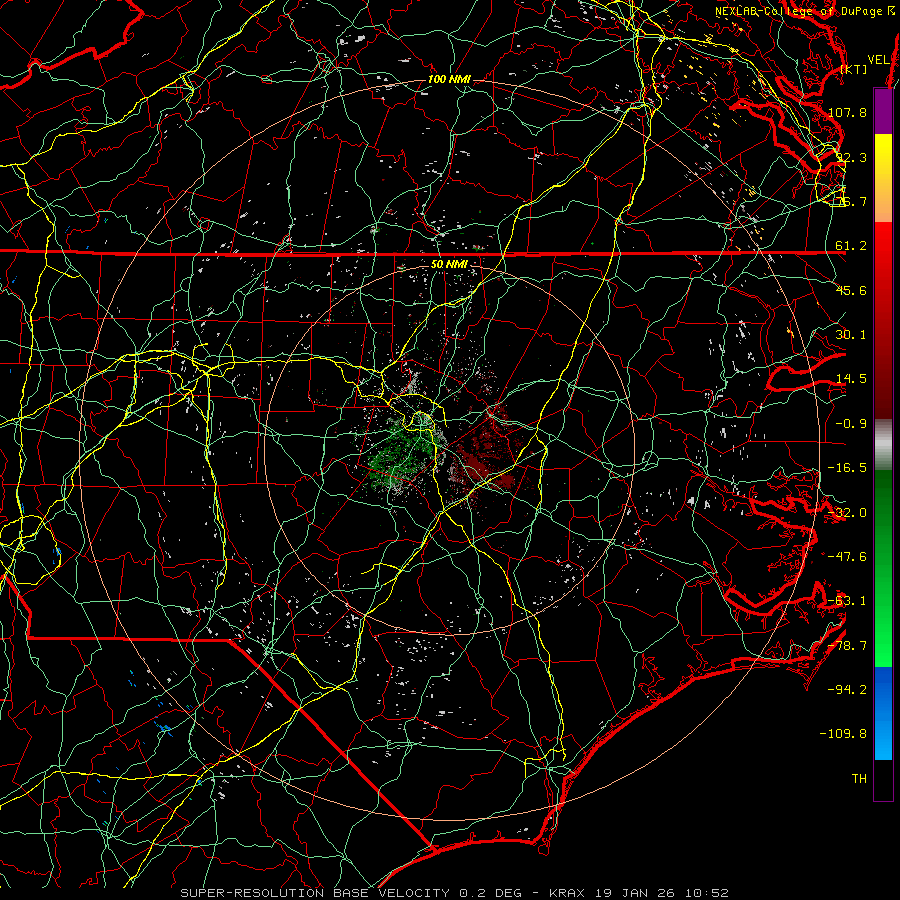The image size is (900, 900).
Task: Click the -109.8 legend value
Action: click(x=844, y=734)
